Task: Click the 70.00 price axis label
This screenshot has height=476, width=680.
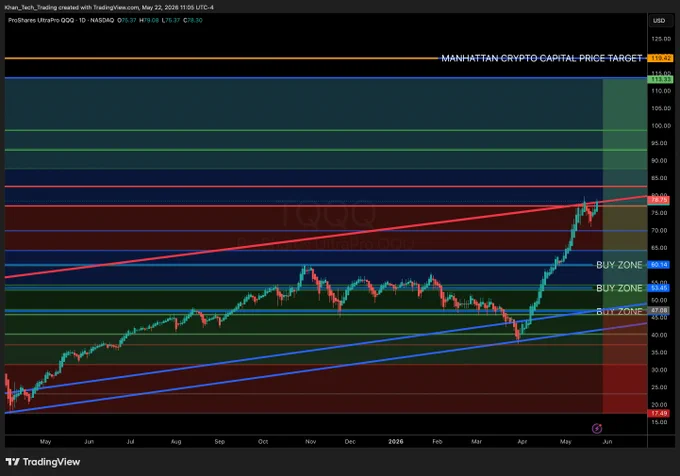Action: tap(661, 230)
